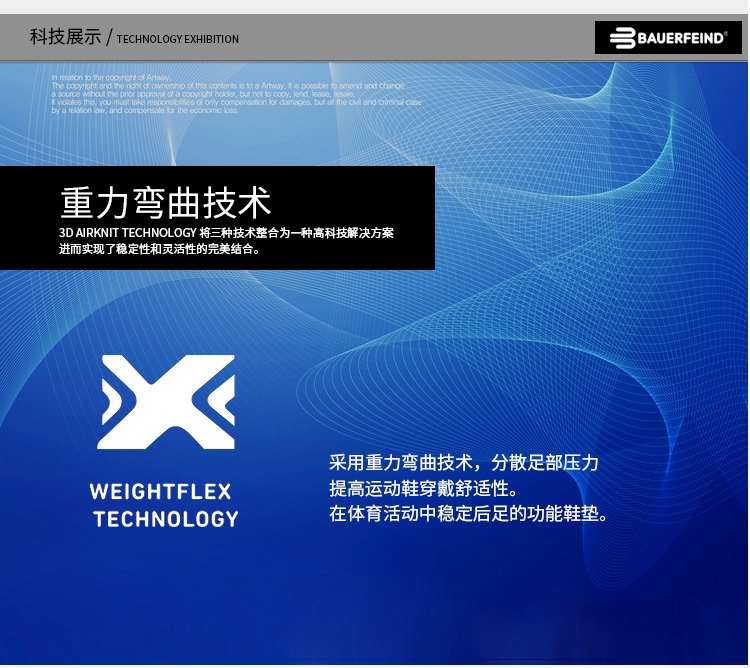This screenshot has height=668, width=750.
Task: Click the TECHNOLOGY EXHIBITION header label
Action: (x=178, y=39)
